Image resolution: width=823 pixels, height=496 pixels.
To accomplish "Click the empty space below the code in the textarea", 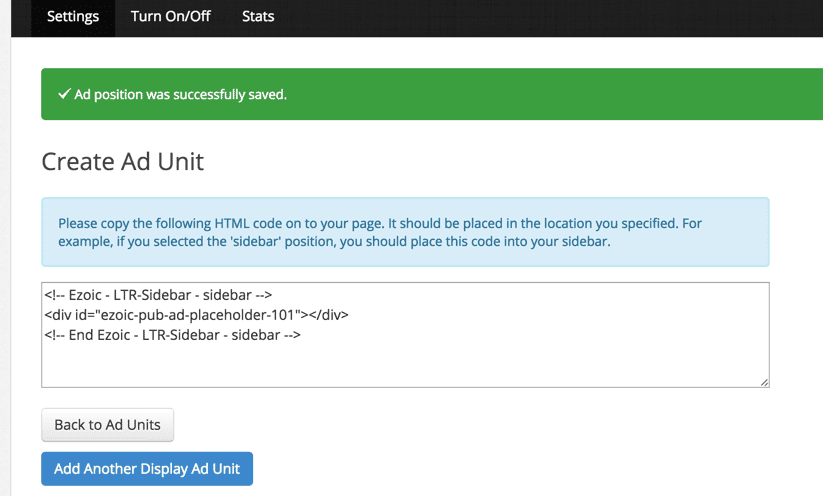I will pyautogui.click(x=400, y=365).
